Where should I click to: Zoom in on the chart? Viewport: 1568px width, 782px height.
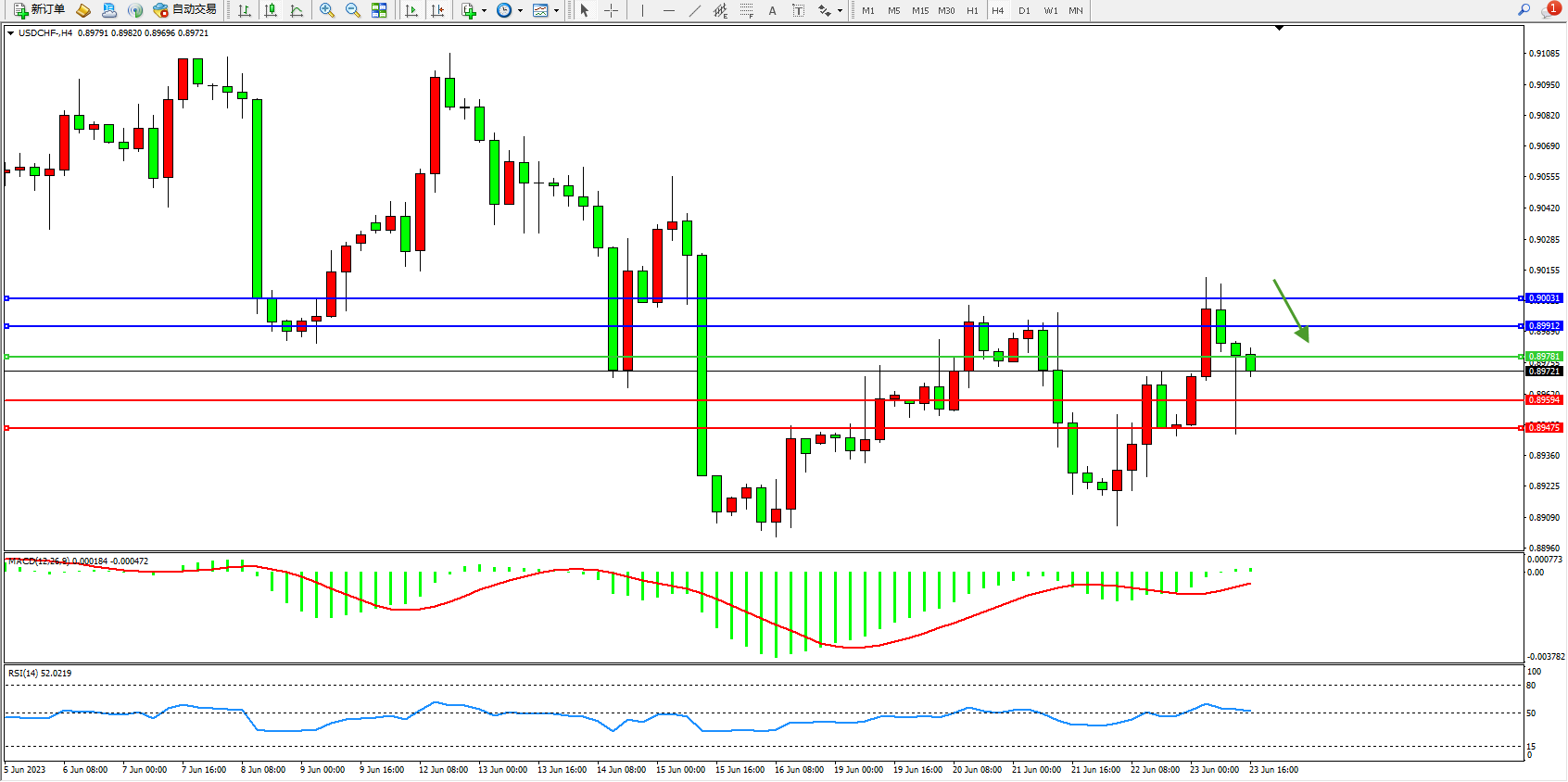pyautogui.click(x=327, y=10)
